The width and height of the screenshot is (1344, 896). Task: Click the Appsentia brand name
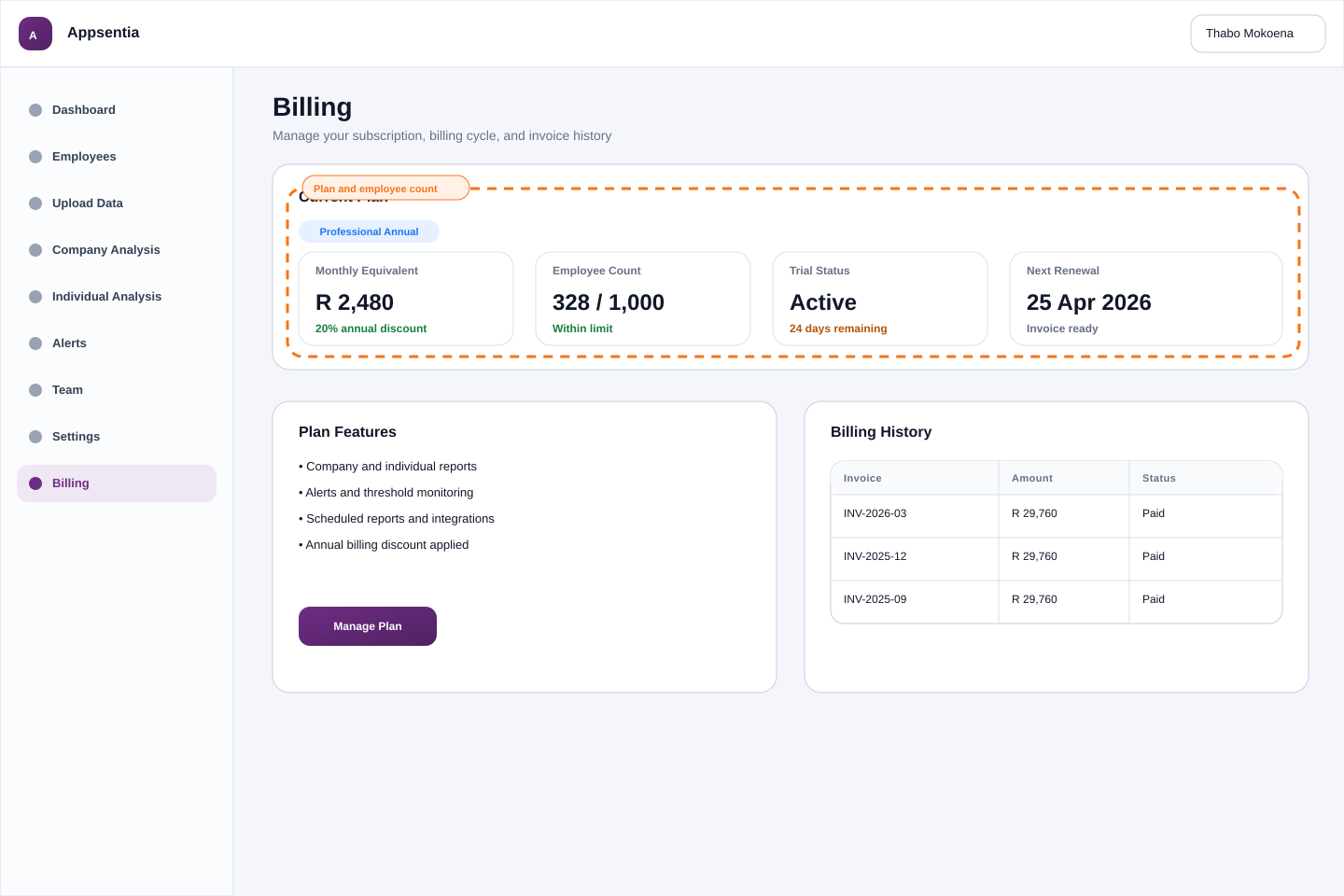click(x=104, y=33)
